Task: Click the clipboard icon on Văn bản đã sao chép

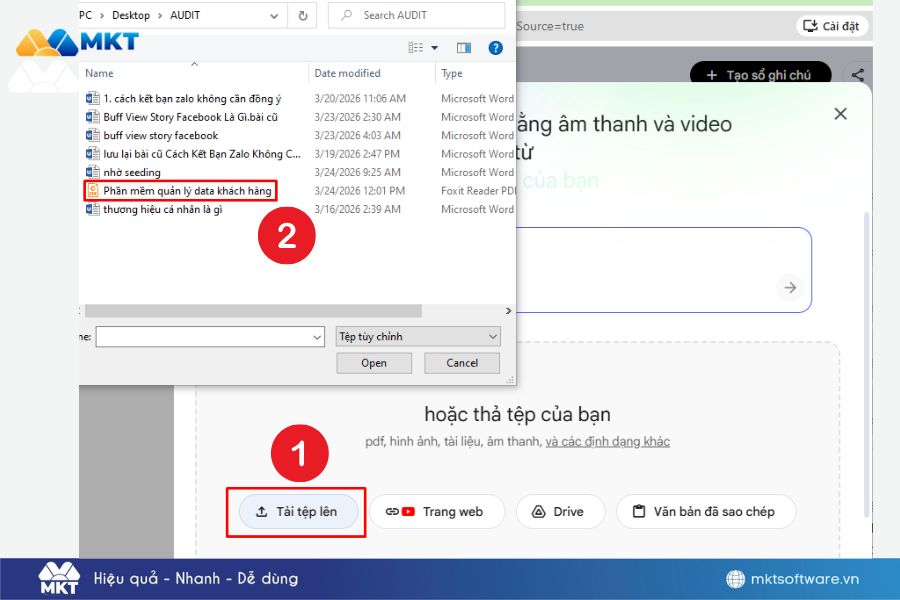Action: tap(640, 511)
